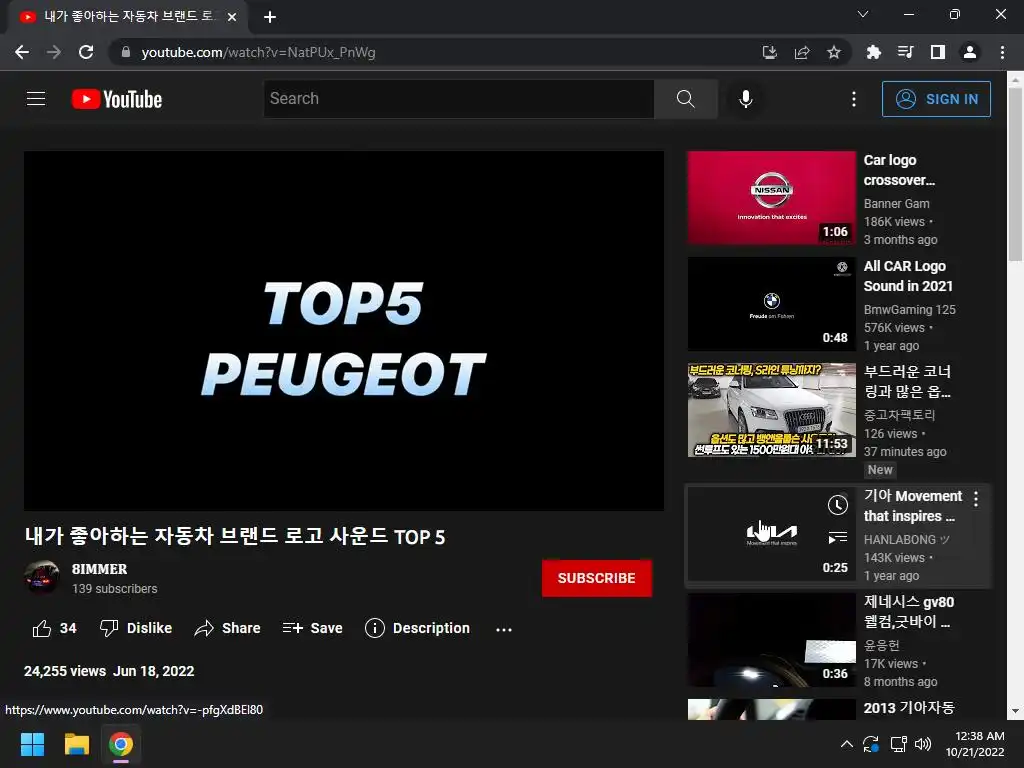Click HANLABONG channel name

click(906, 539)
